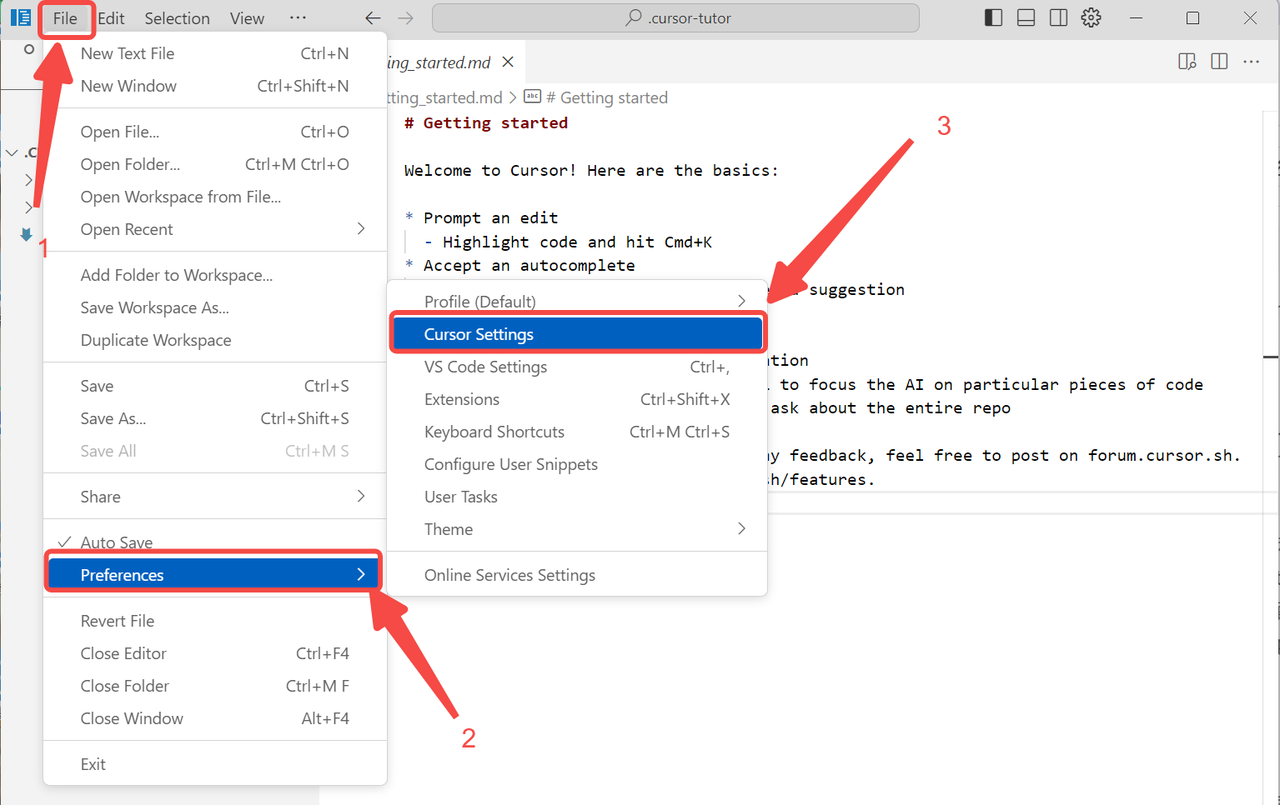This screenshot has width=1280, height=805.
Task: Choose Configure User Snippets
Action: (x=577, y=464)
